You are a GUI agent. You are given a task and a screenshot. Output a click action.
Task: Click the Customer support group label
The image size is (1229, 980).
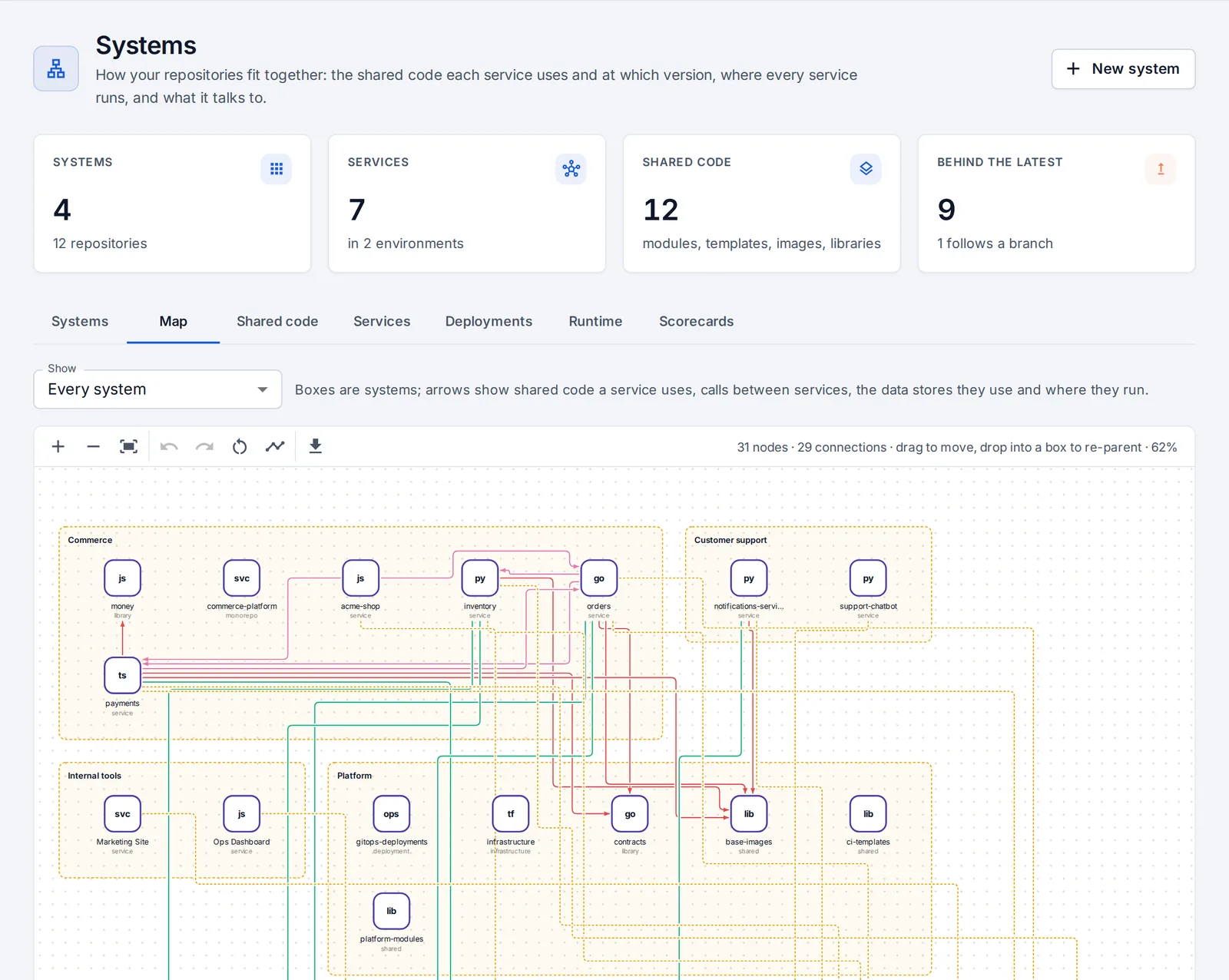pos(730,540)
